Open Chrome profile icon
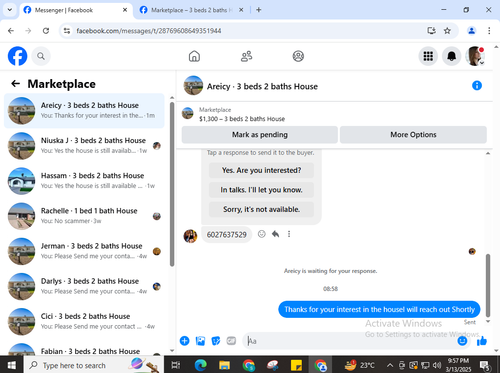This screenshot has height=373, width=500. [x=471, y=31]
